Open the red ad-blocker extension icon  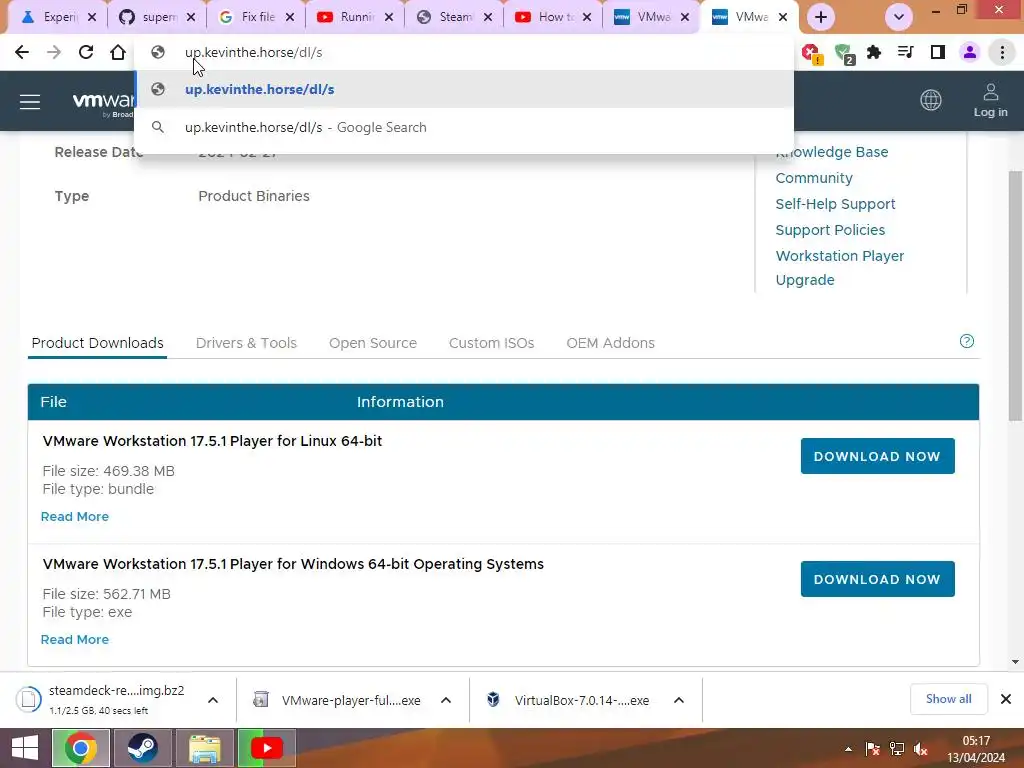pyautogui.click(x=812, y=54)
